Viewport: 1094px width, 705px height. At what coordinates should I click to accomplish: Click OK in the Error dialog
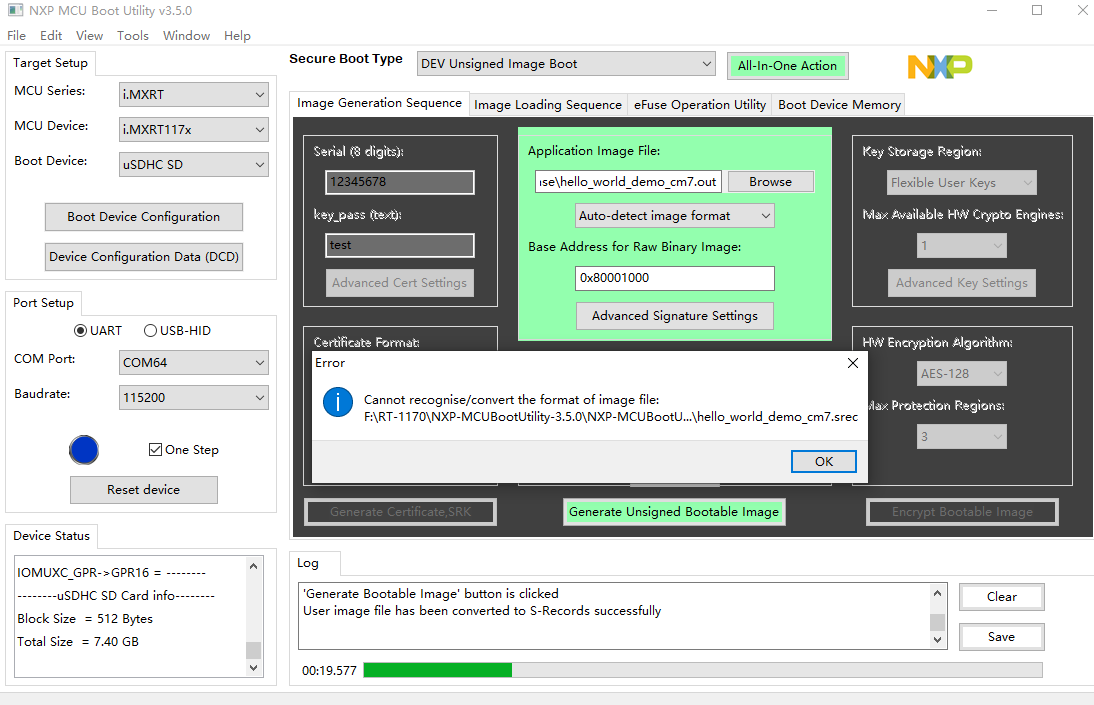point(823,461)
